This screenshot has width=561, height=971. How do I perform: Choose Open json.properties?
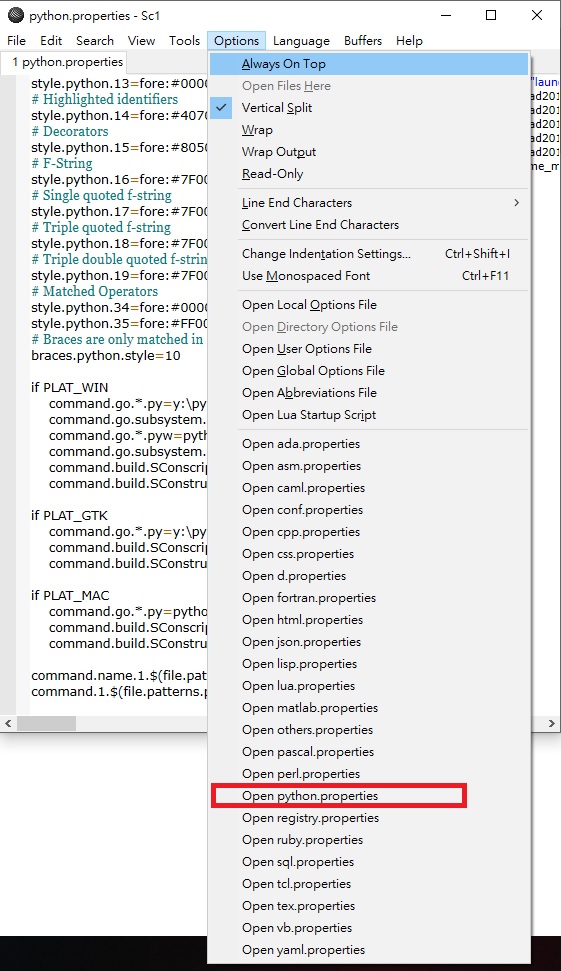[x=369, y=642]
